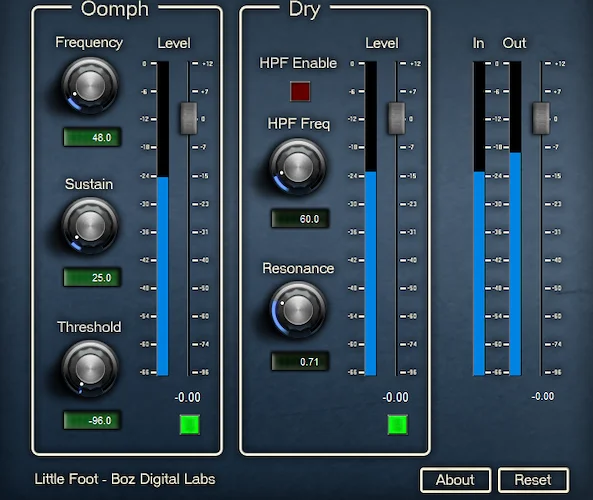This screenshot has height=500, width=593.
Task: Click the Out fader readout -0.00
Action: pos(543,396)
